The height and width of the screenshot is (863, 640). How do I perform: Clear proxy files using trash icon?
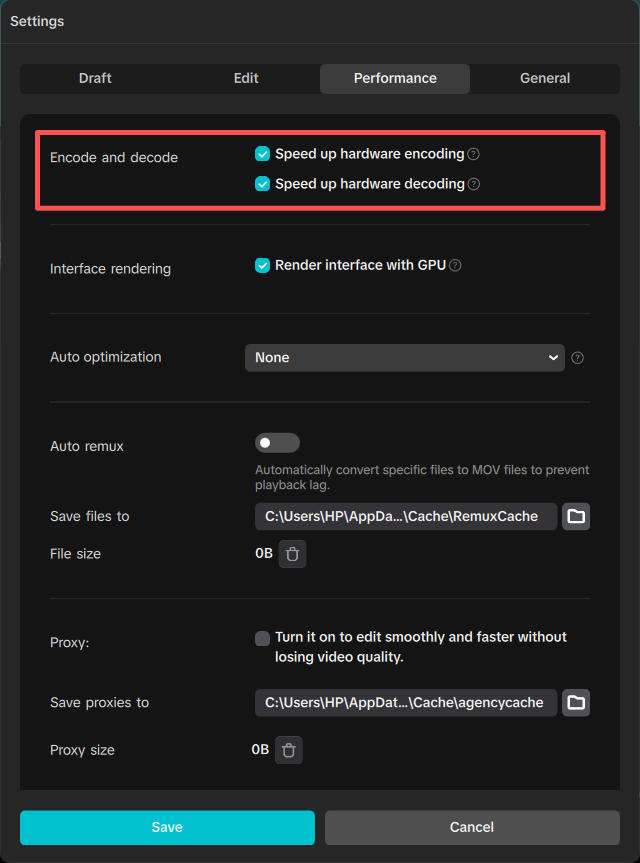click(x=288, y=750)
